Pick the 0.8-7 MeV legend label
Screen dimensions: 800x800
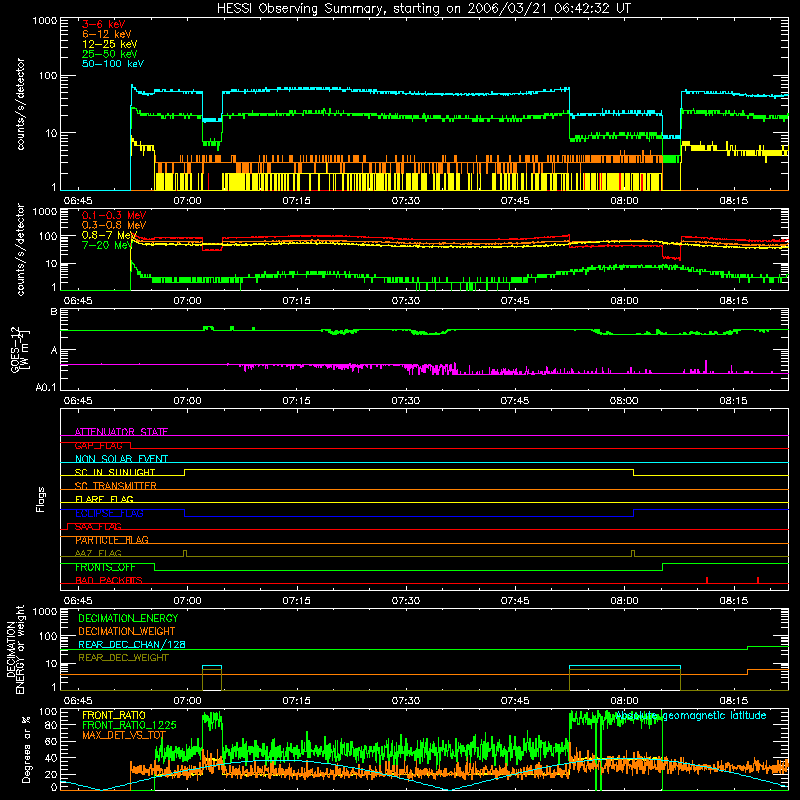point(109,235)
